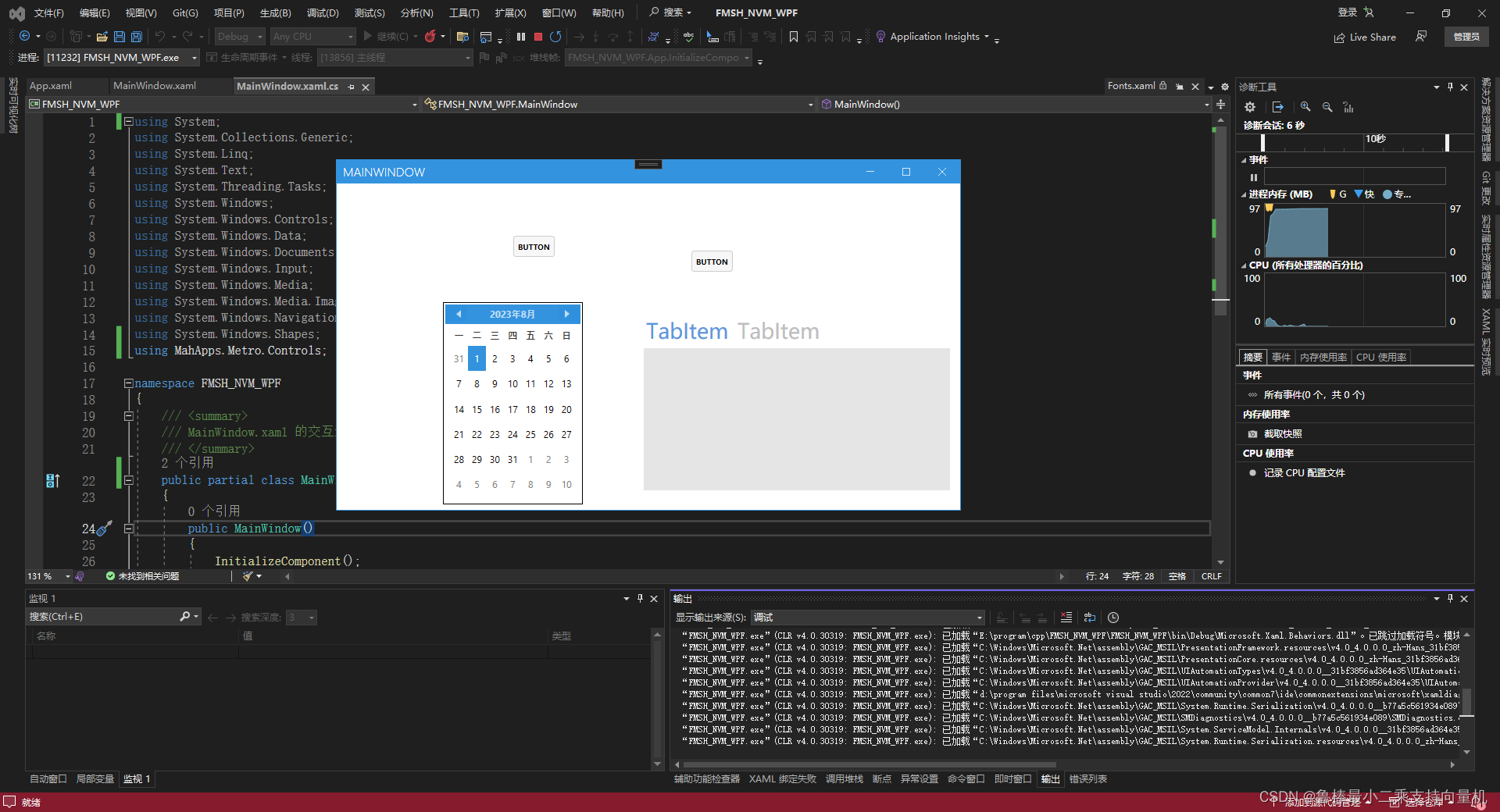
Task: Restart the debug session
Action: [x=555, y=37]
